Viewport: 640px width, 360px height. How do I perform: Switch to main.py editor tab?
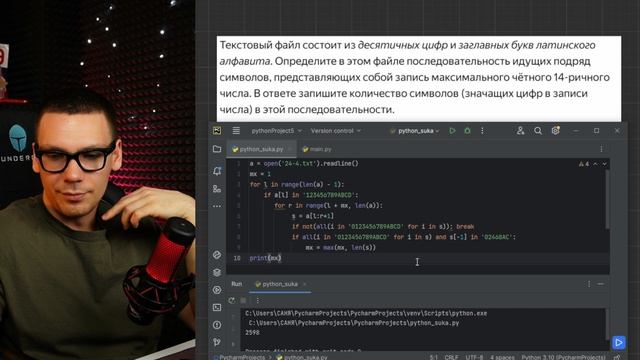point(317,149)
